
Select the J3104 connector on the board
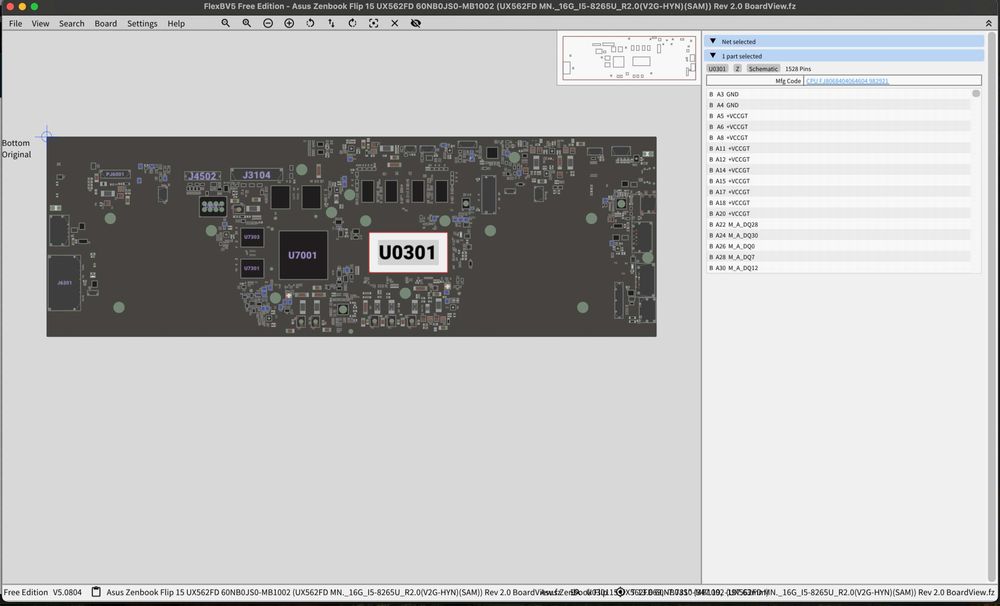[256, 175]
